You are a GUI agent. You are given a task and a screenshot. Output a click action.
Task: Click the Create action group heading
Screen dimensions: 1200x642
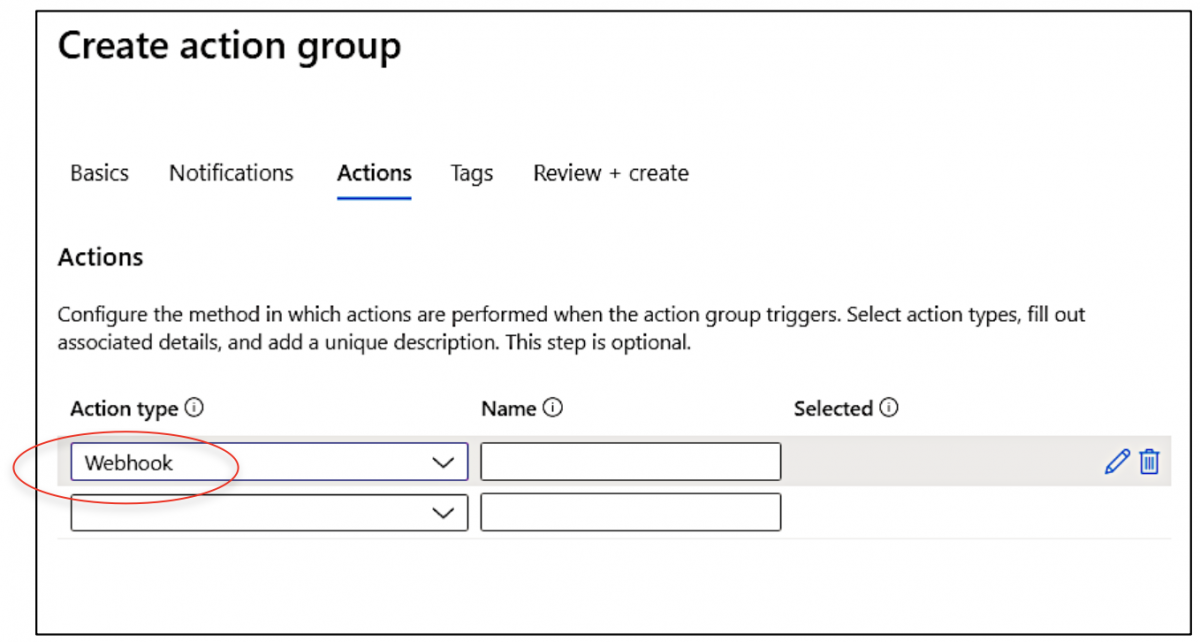228,45
